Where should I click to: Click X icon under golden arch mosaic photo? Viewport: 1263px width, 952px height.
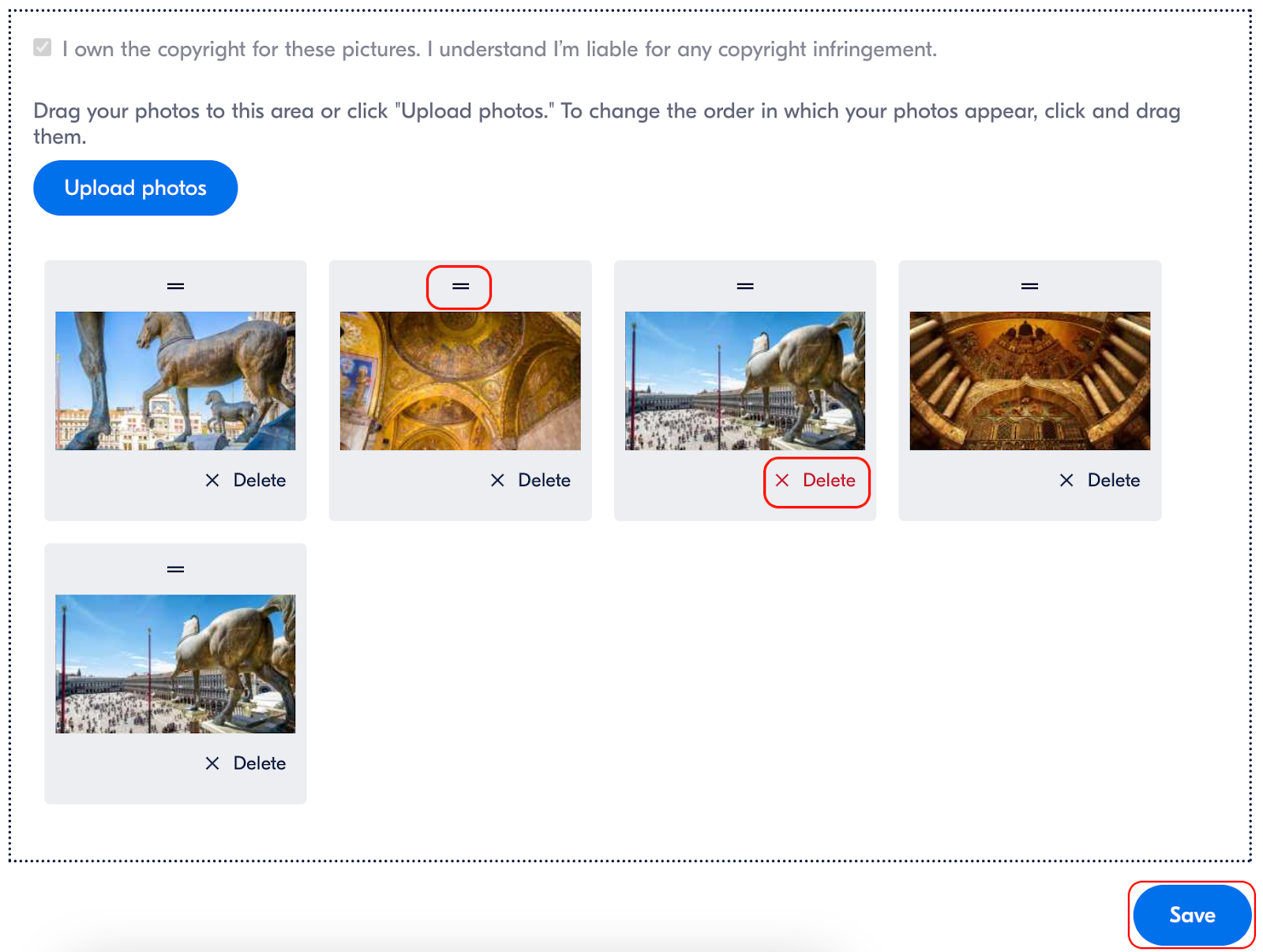(x=1066, y=480)
